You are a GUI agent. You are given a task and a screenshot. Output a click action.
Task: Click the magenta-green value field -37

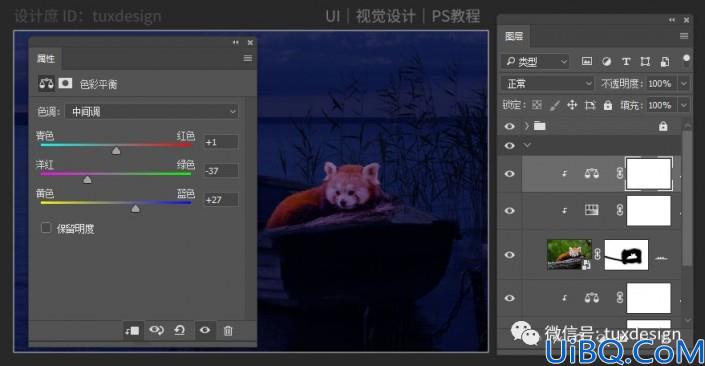click(x=221, y=171)
